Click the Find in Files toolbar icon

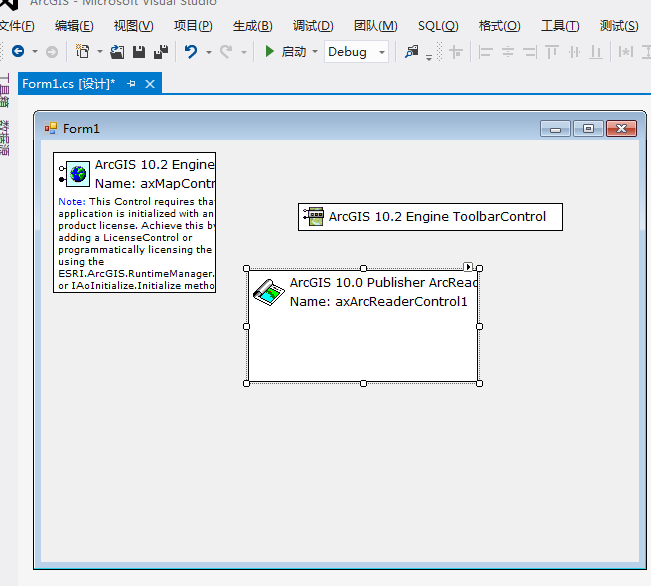411,51
